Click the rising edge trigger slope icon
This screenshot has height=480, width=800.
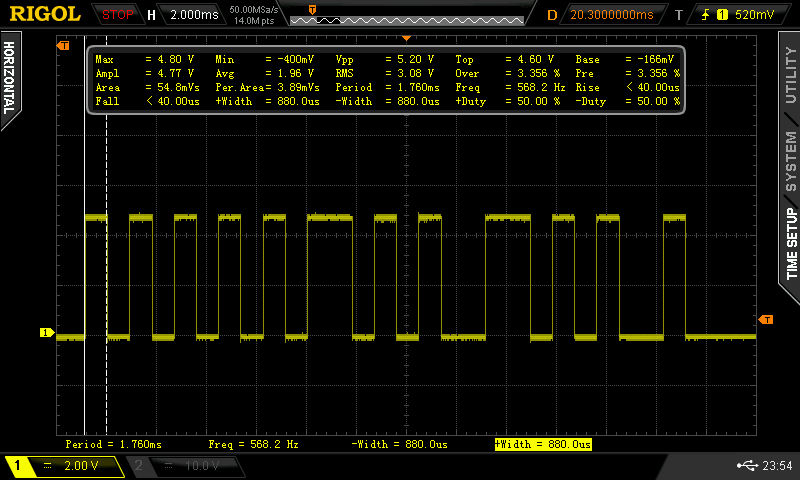click(706, 15)
